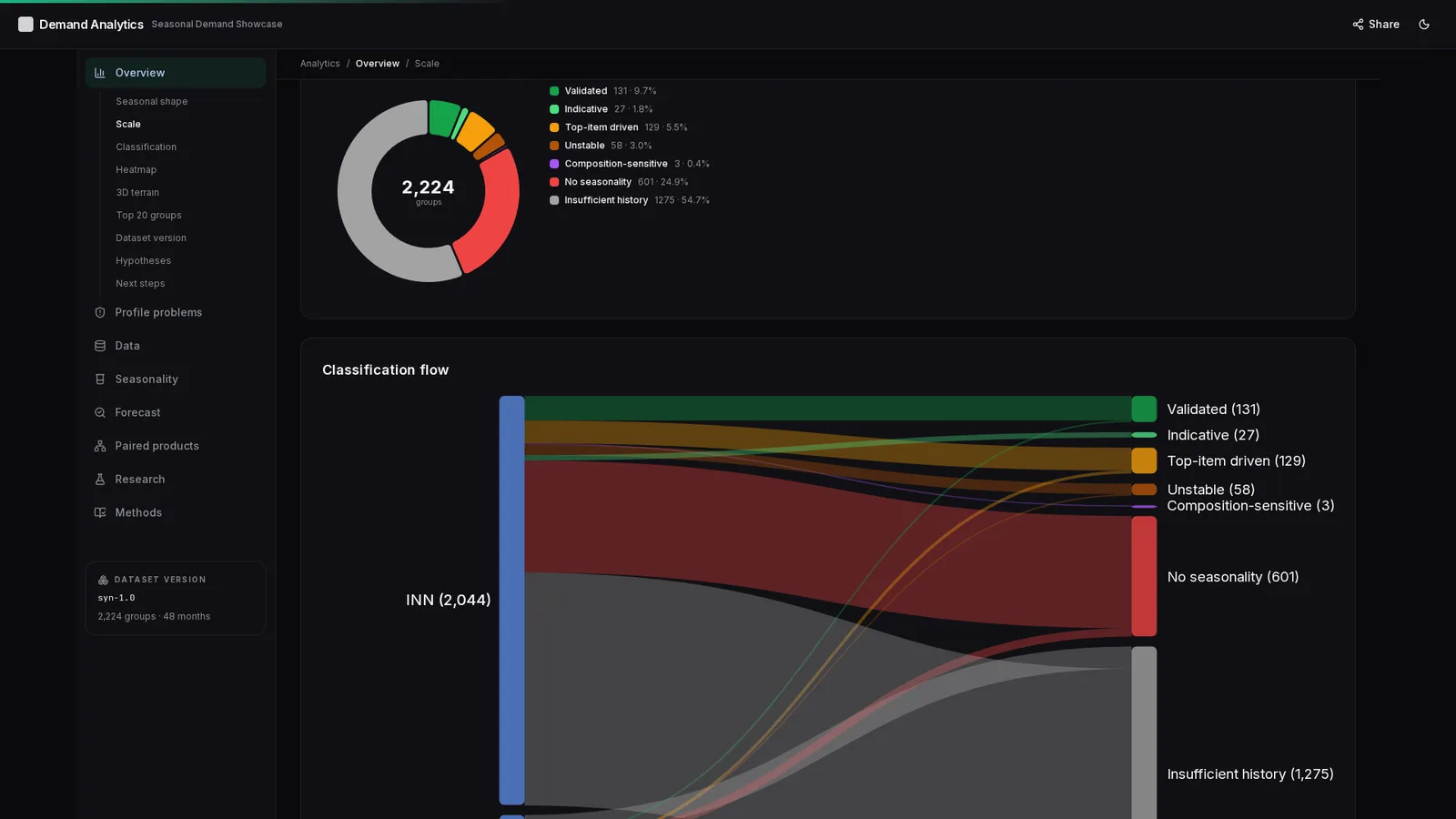Open Profile problems in the sidebar

click(x=176, y=312)
